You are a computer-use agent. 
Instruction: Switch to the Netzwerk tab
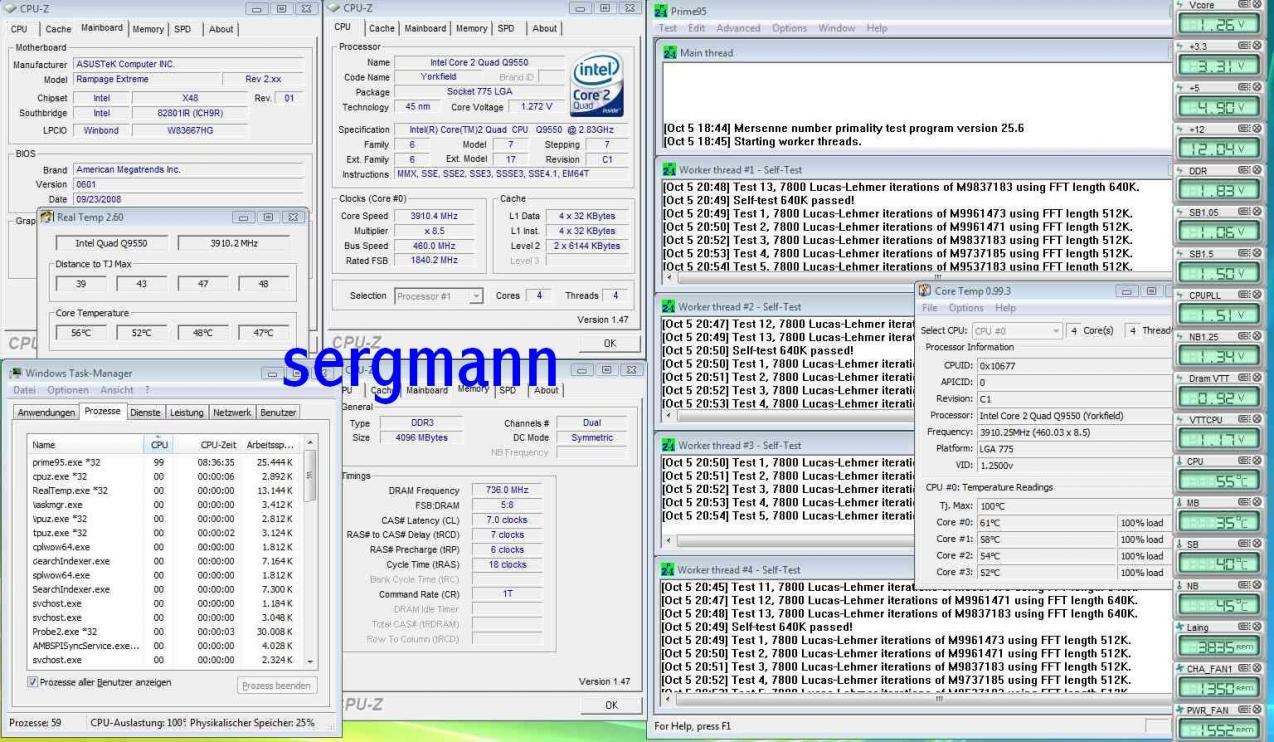[x=232, y=412]
